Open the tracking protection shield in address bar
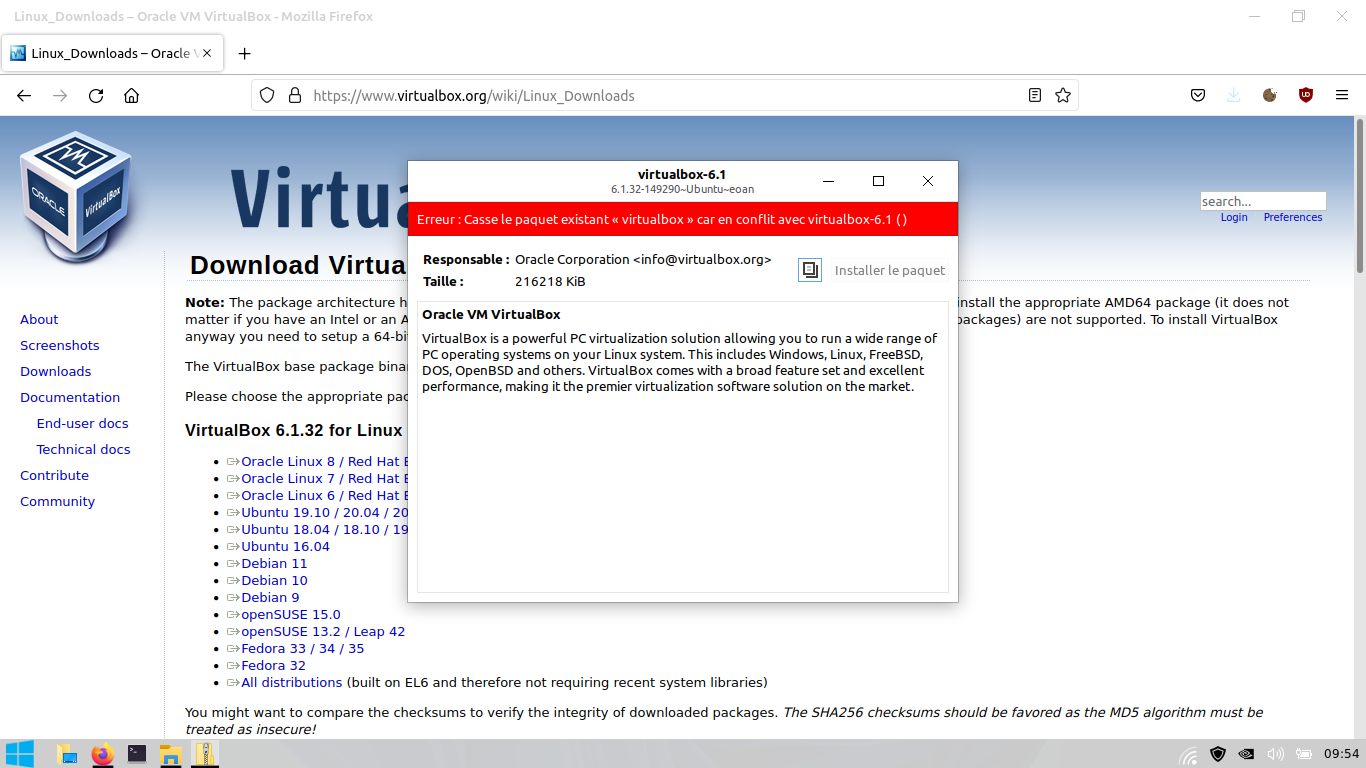 [x=267, y=96]
